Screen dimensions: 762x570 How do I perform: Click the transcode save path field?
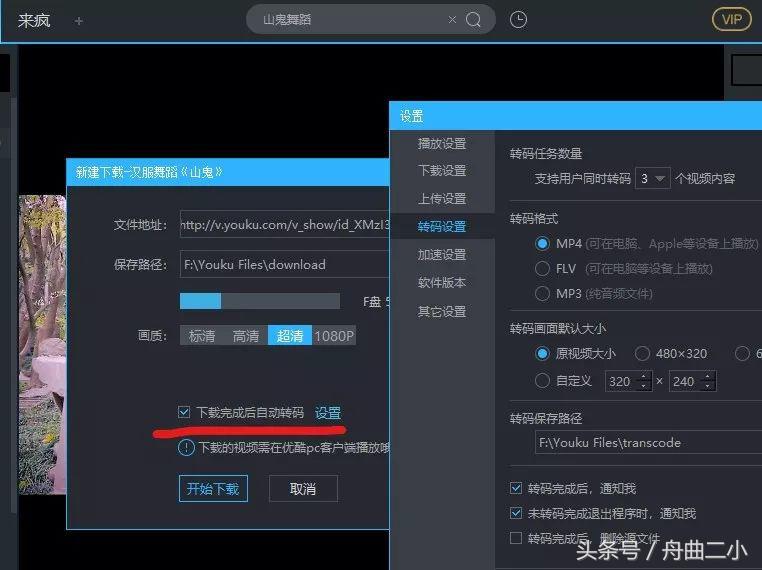click(648, 442)
